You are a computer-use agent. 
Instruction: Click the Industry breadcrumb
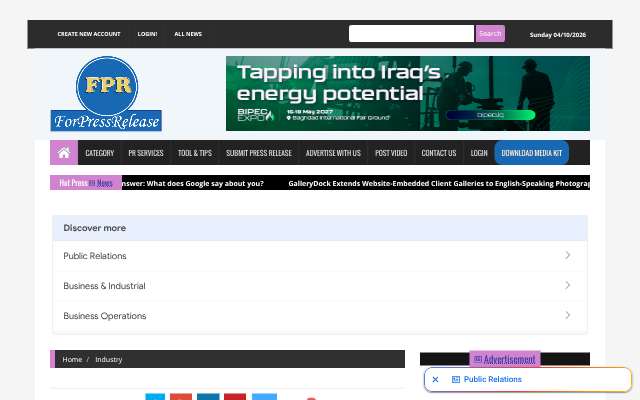pos(109,359)
